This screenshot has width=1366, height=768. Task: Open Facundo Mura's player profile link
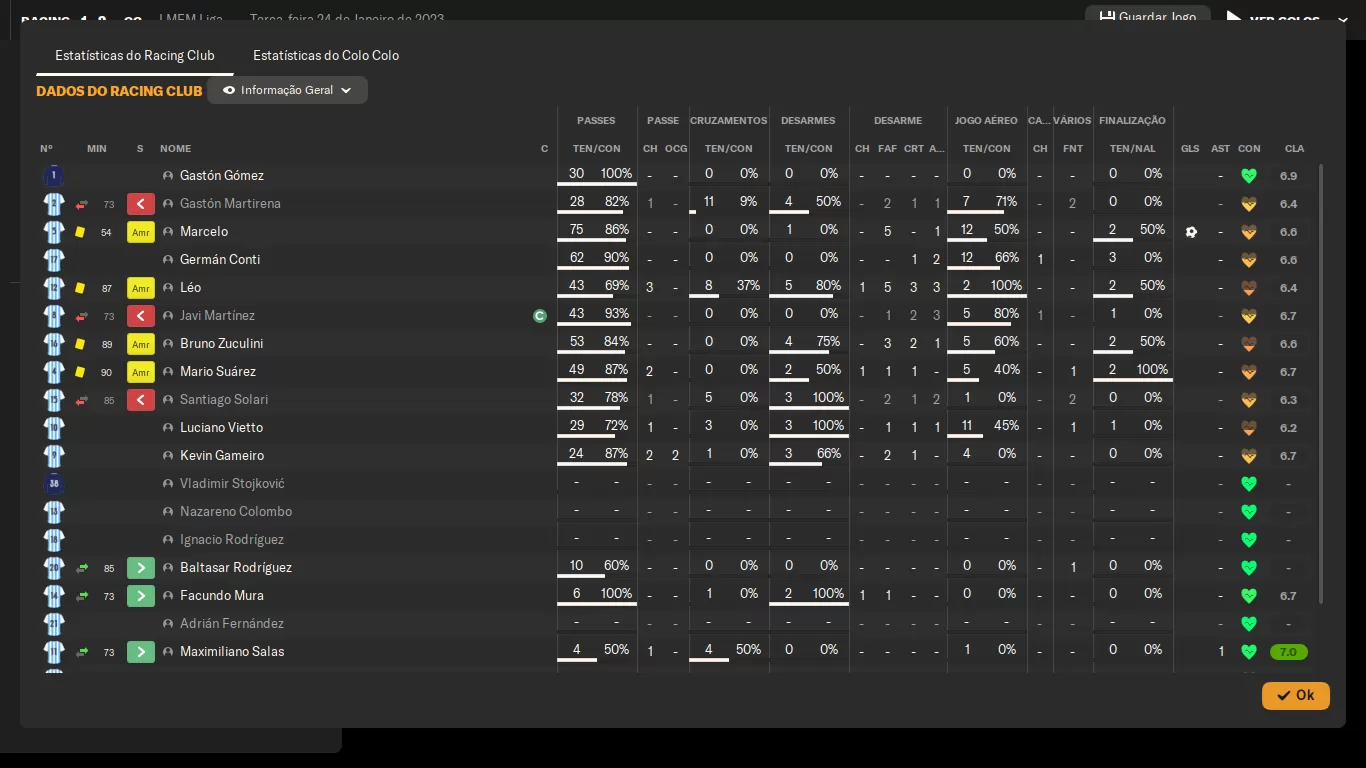[222, 596]
